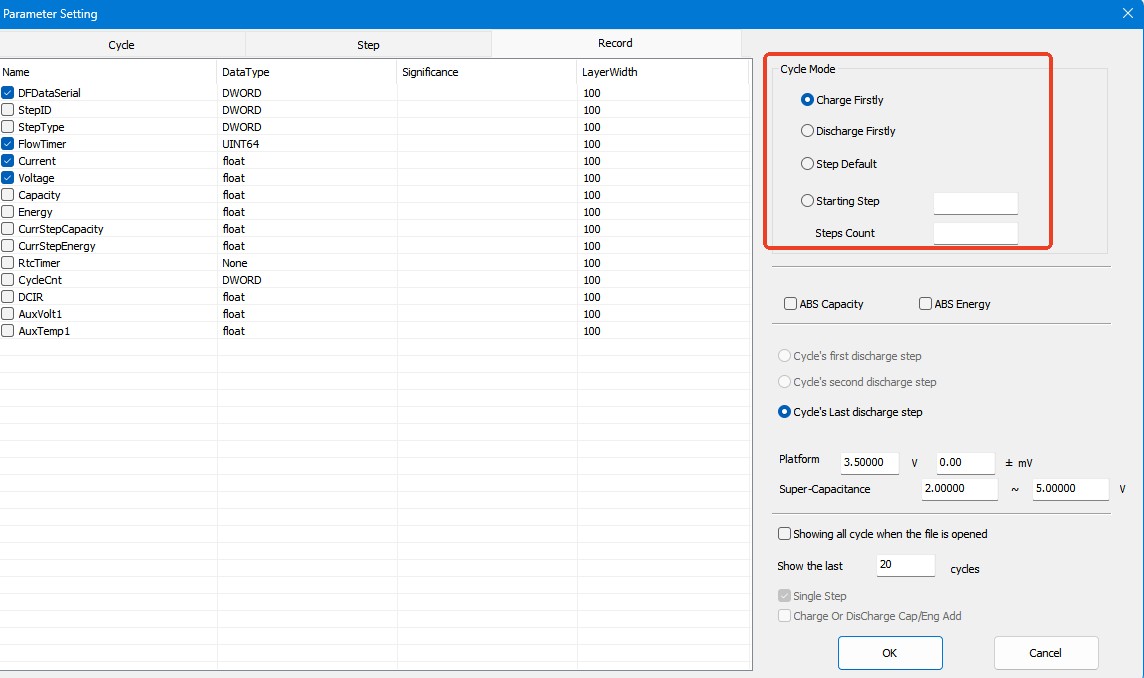Select the Step Default radio option

tap(807, 163)
